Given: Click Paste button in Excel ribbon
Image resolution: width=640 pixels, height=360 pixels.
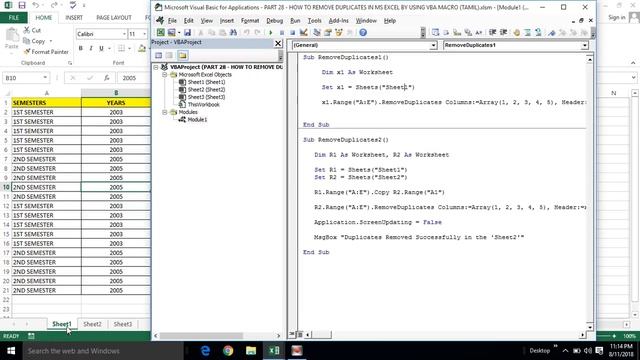Looking at the screenshot, I should click(x=11, y=39).
